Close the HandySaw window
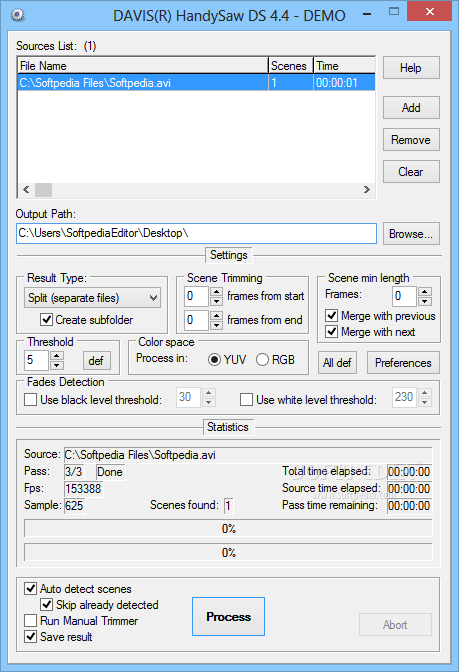 (x=429, y=12)
